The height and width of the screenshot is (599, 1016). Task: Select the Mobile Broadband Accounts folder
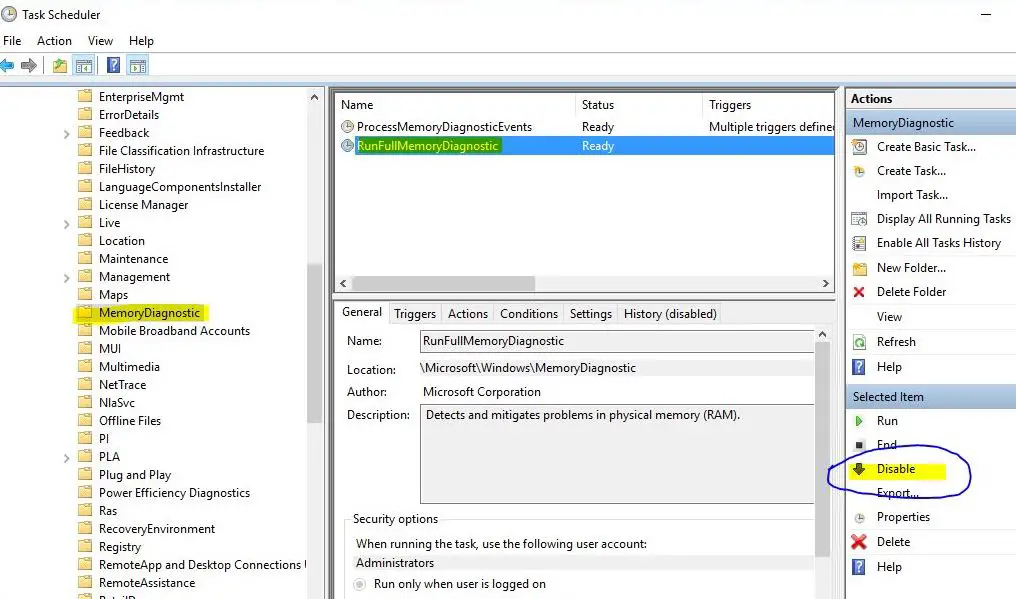coord(174,331)
